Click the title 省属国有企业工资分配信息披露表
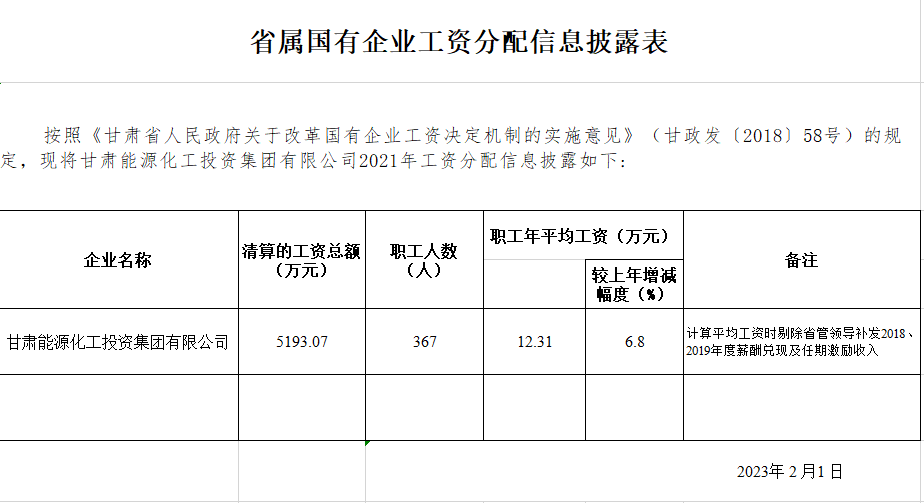The image size is (924, 503). [460, 42]
